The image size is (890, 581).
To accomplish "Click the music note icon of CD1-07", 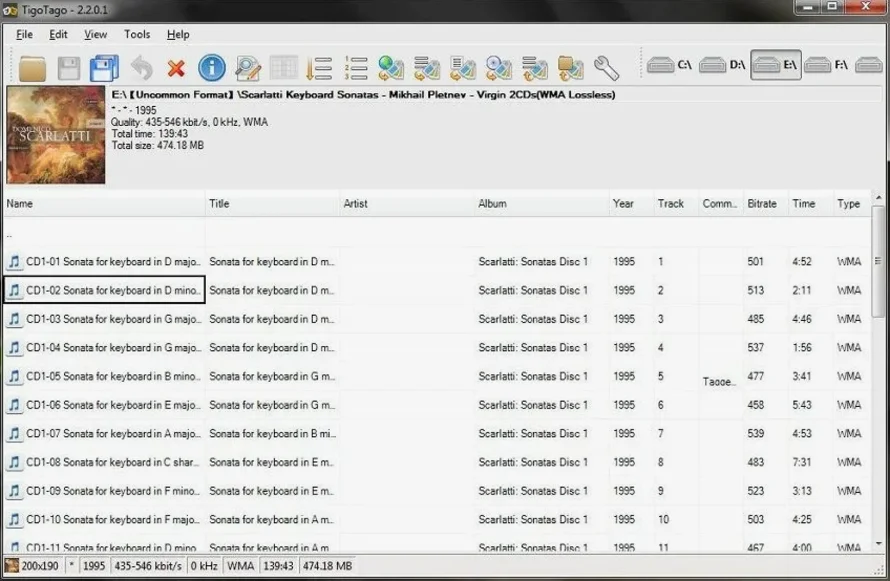I will (x=14, y=433).
